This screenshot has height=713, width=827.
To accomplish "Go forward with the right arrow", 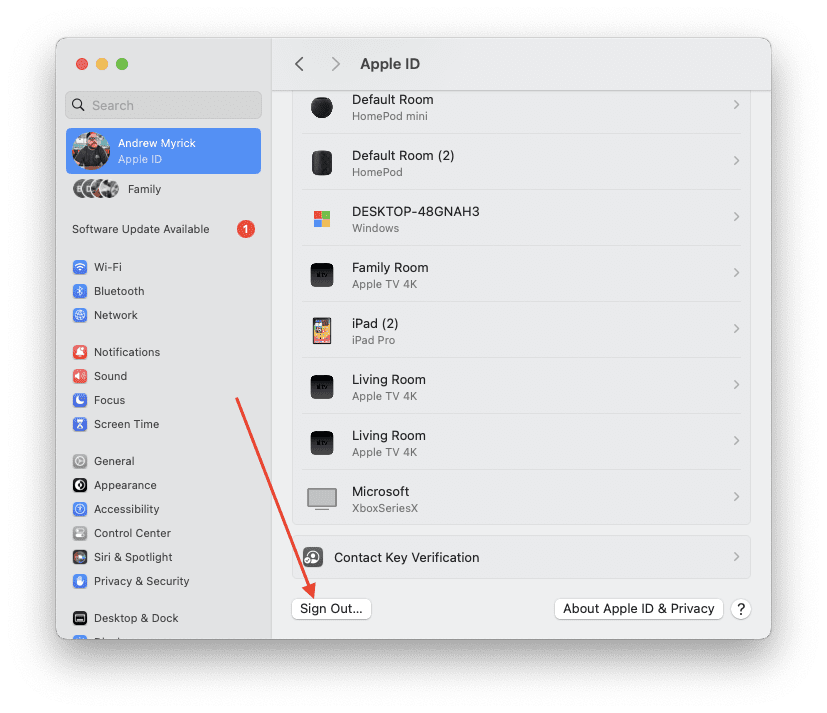I will pos(335,64).
